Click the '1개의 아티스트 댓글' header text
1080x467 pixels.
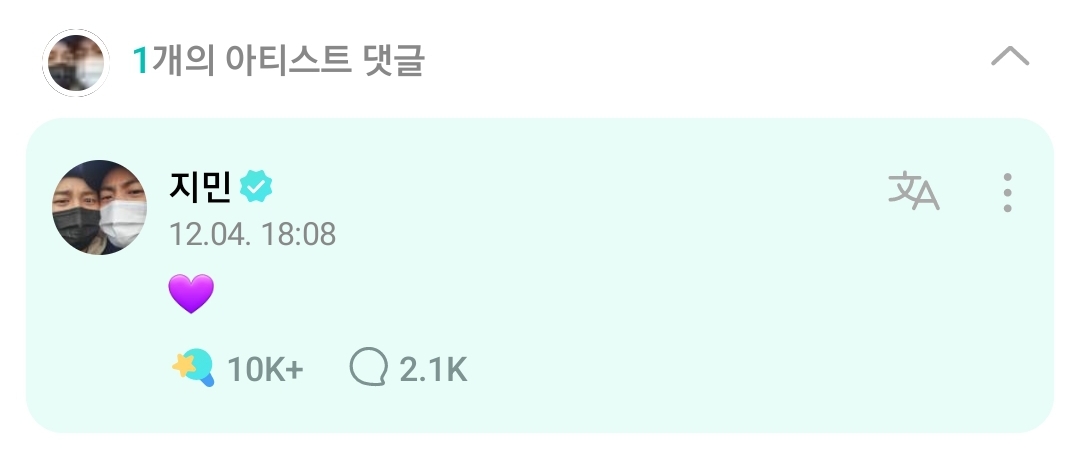point(278,61)
